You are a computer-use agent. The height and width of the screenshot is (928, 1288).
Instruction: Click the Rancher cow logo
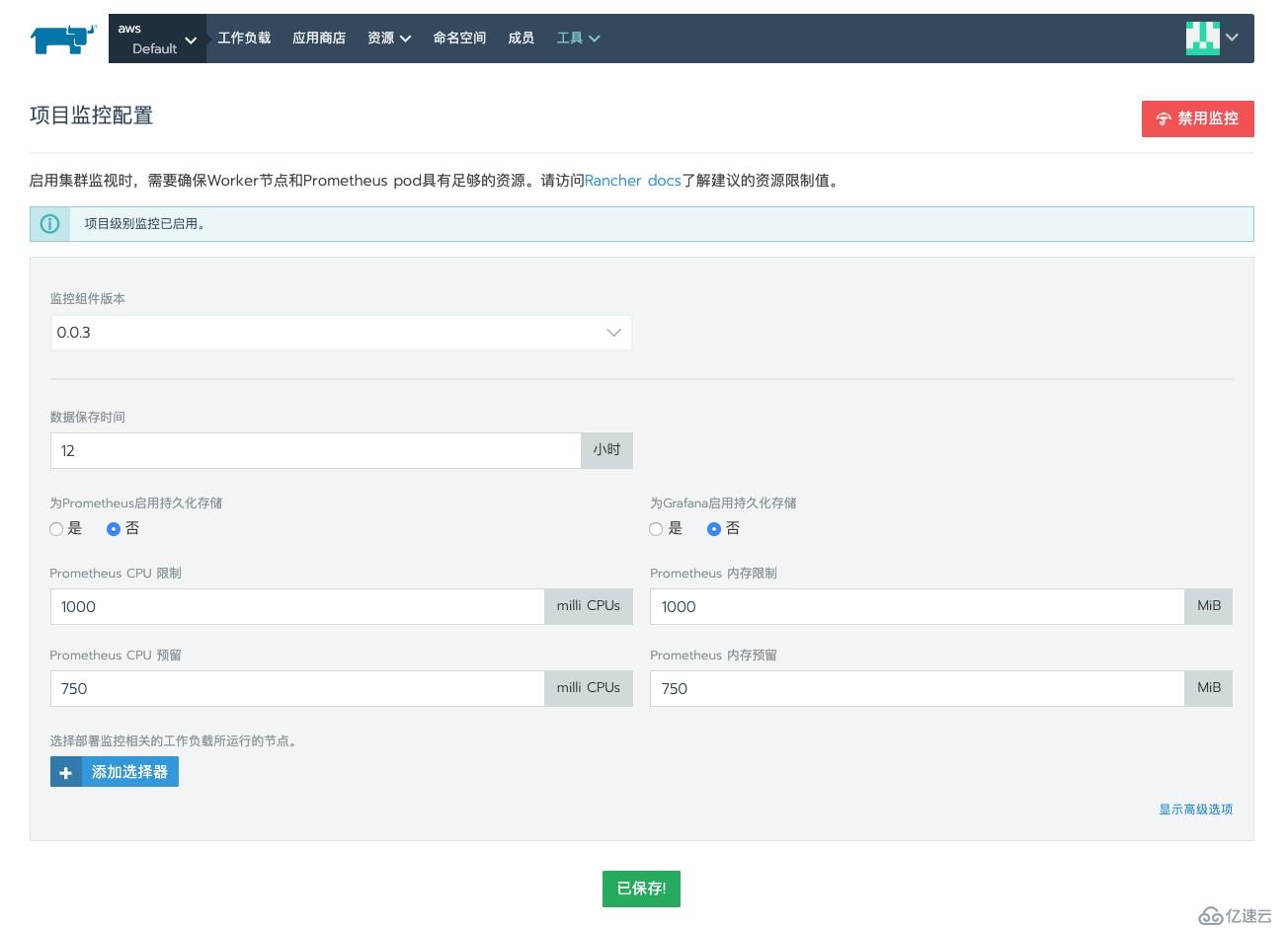coord(64,39)
